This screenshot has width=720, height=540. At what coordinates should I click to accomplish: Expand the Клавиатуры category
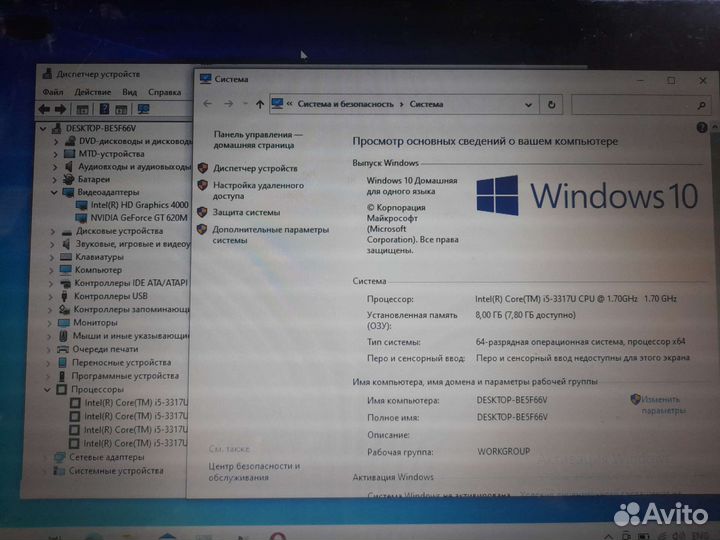click(x=51, y=257)
